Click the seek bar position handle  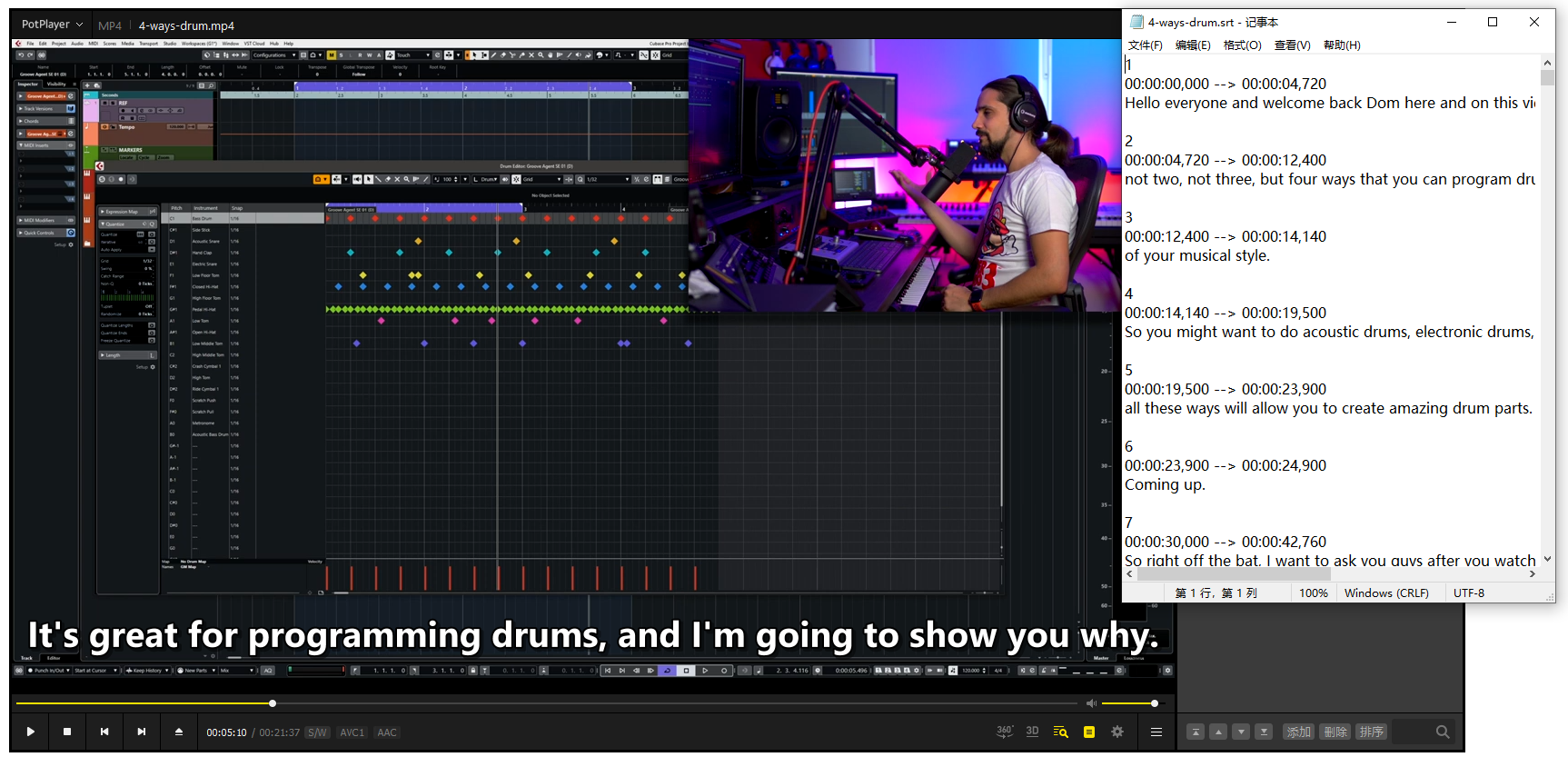tap(273, 703)
